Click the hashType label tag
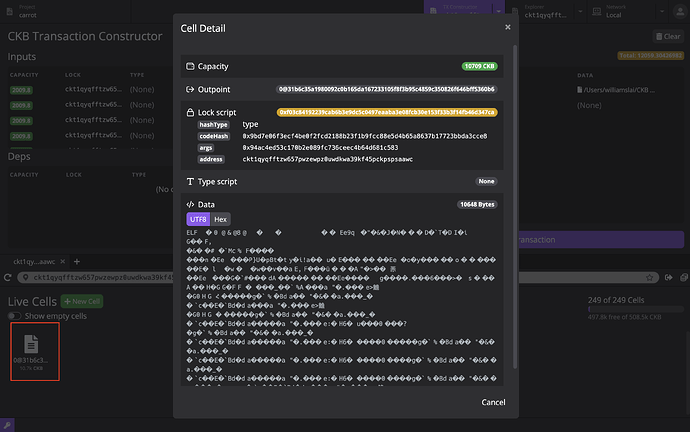This screenshot has width=690, height=432. (x=213, y=124)
